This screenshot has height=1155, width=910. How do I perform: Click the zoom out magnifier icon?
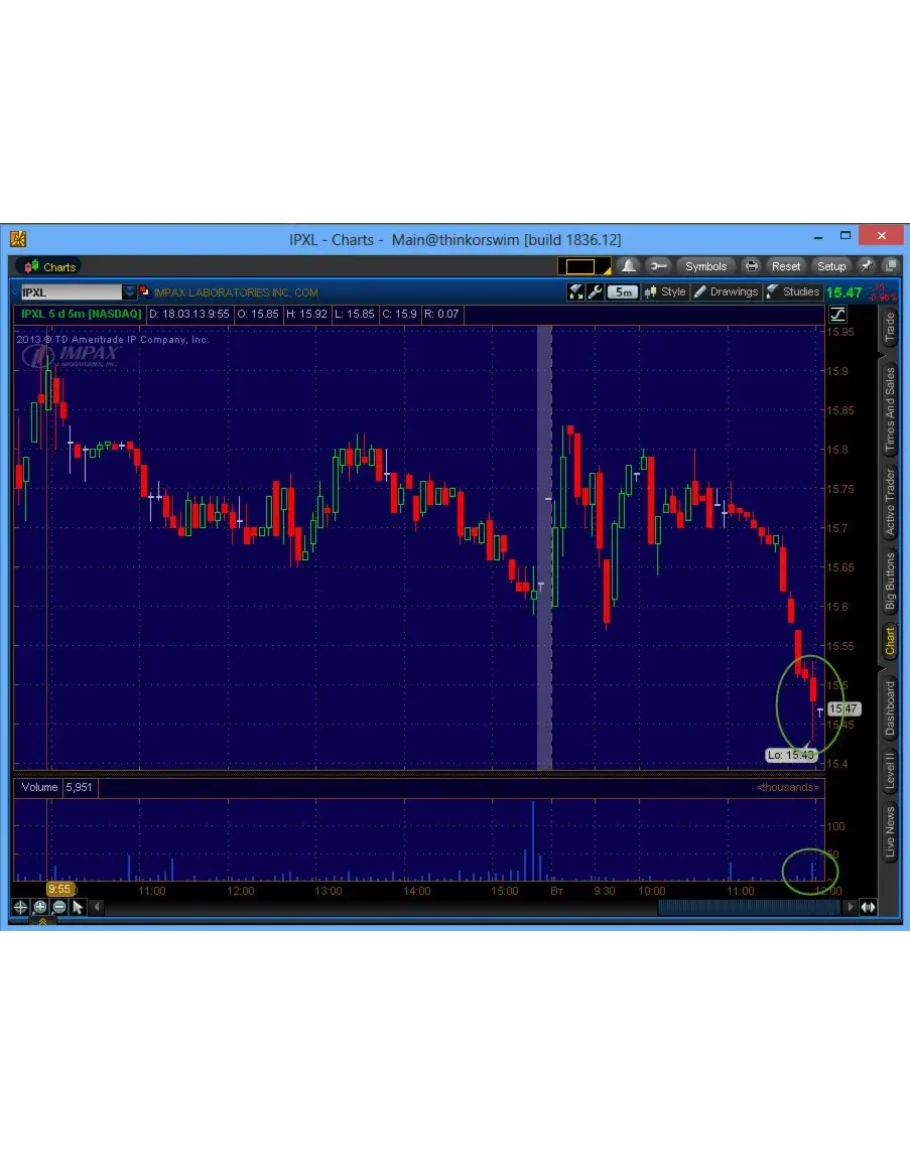[x=59, y=907]
